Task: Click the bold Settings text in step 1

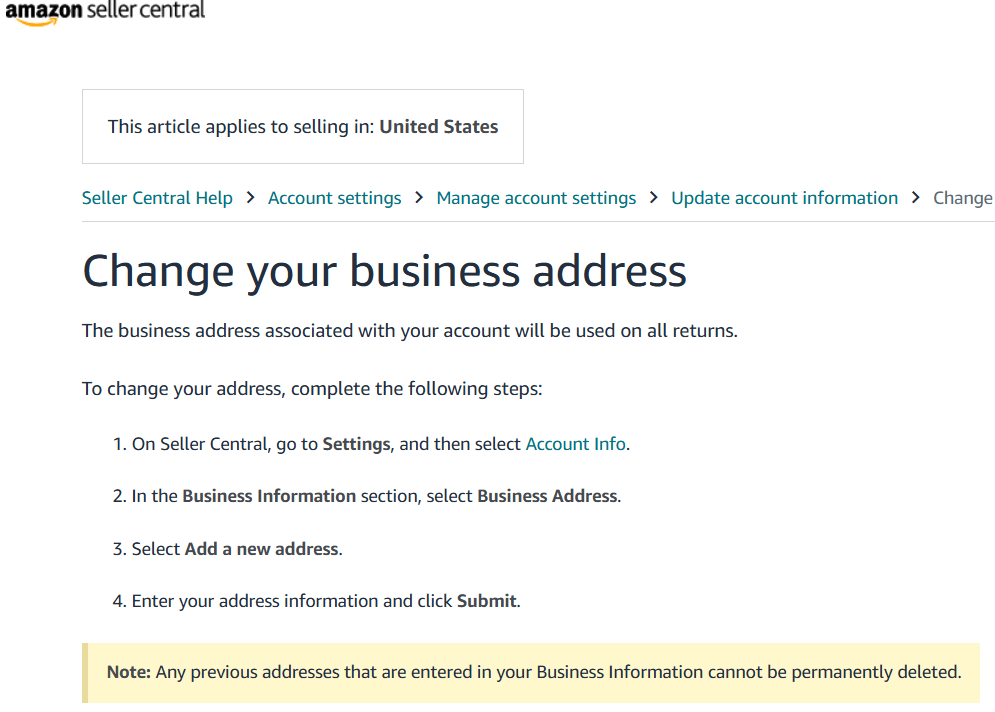Action: pyautogui.click(x=356, y=444)
